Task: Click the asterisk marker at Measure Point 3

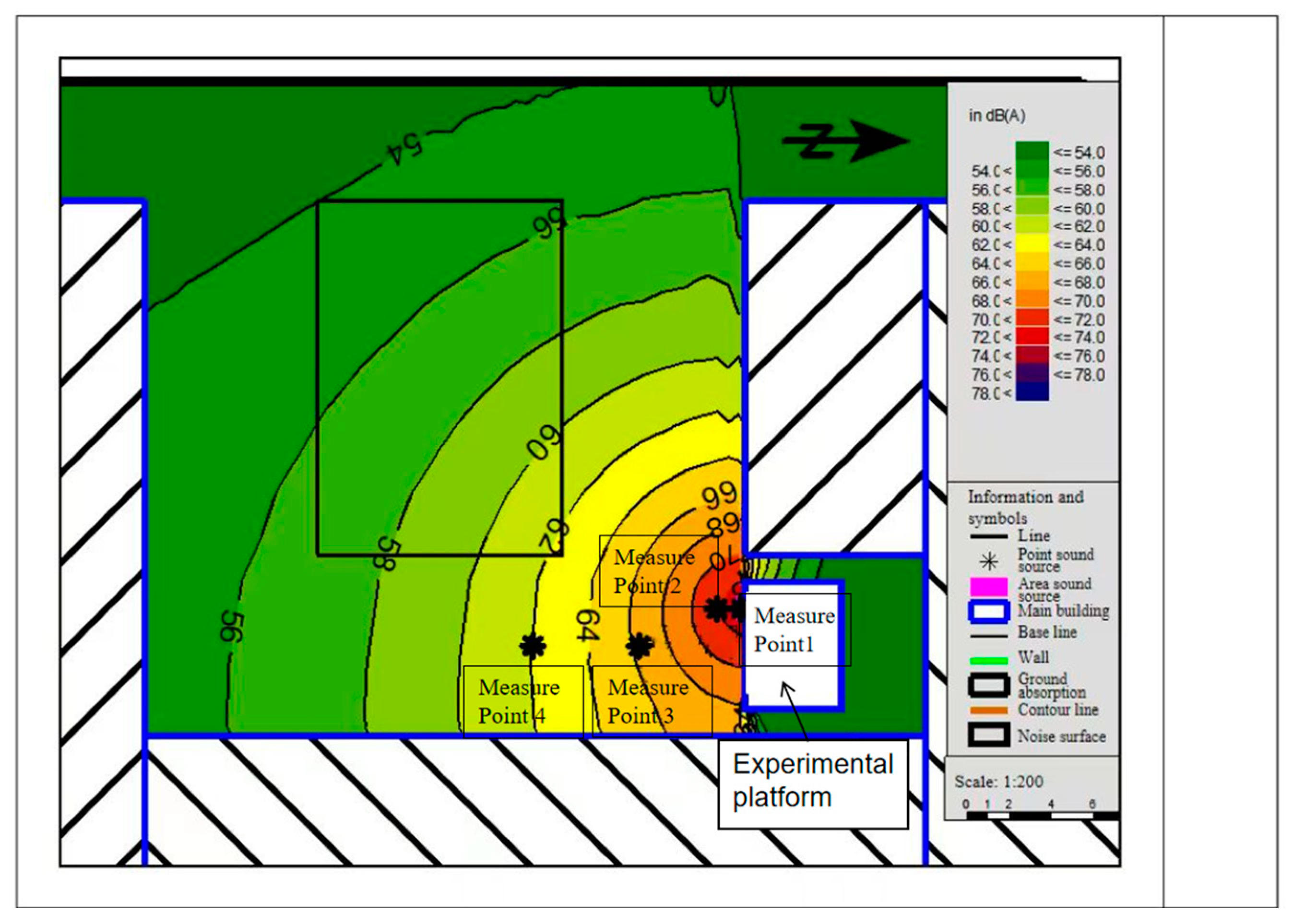Action: click(x=640, y=645)
